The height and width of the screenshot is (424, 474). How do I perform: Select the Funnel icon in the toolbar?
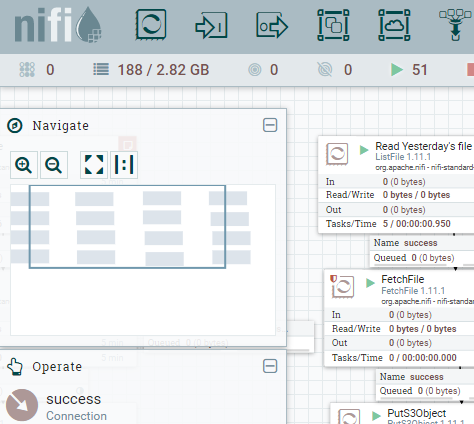(456, 25)
